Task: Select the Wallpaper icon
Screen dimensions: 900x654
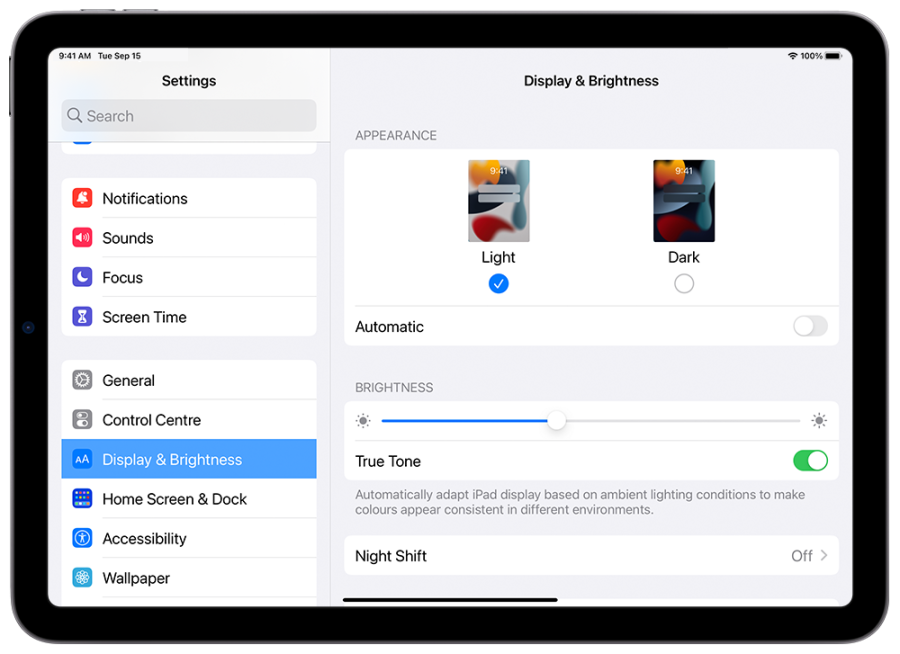Action: click(82, 577)
